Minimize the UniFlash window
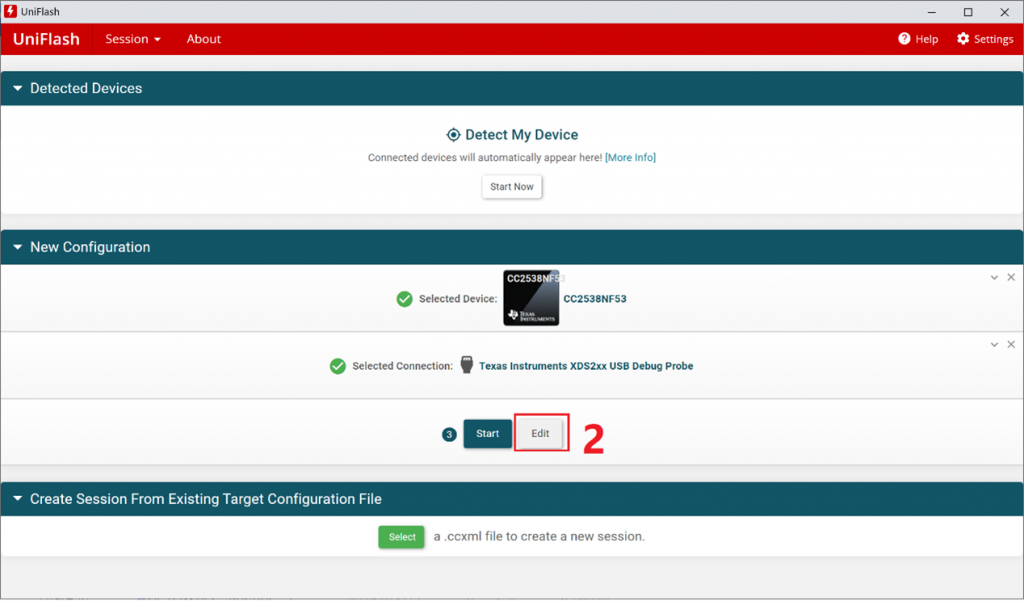The width and height of the screenshot is (1024, 601). click(932, 12)
